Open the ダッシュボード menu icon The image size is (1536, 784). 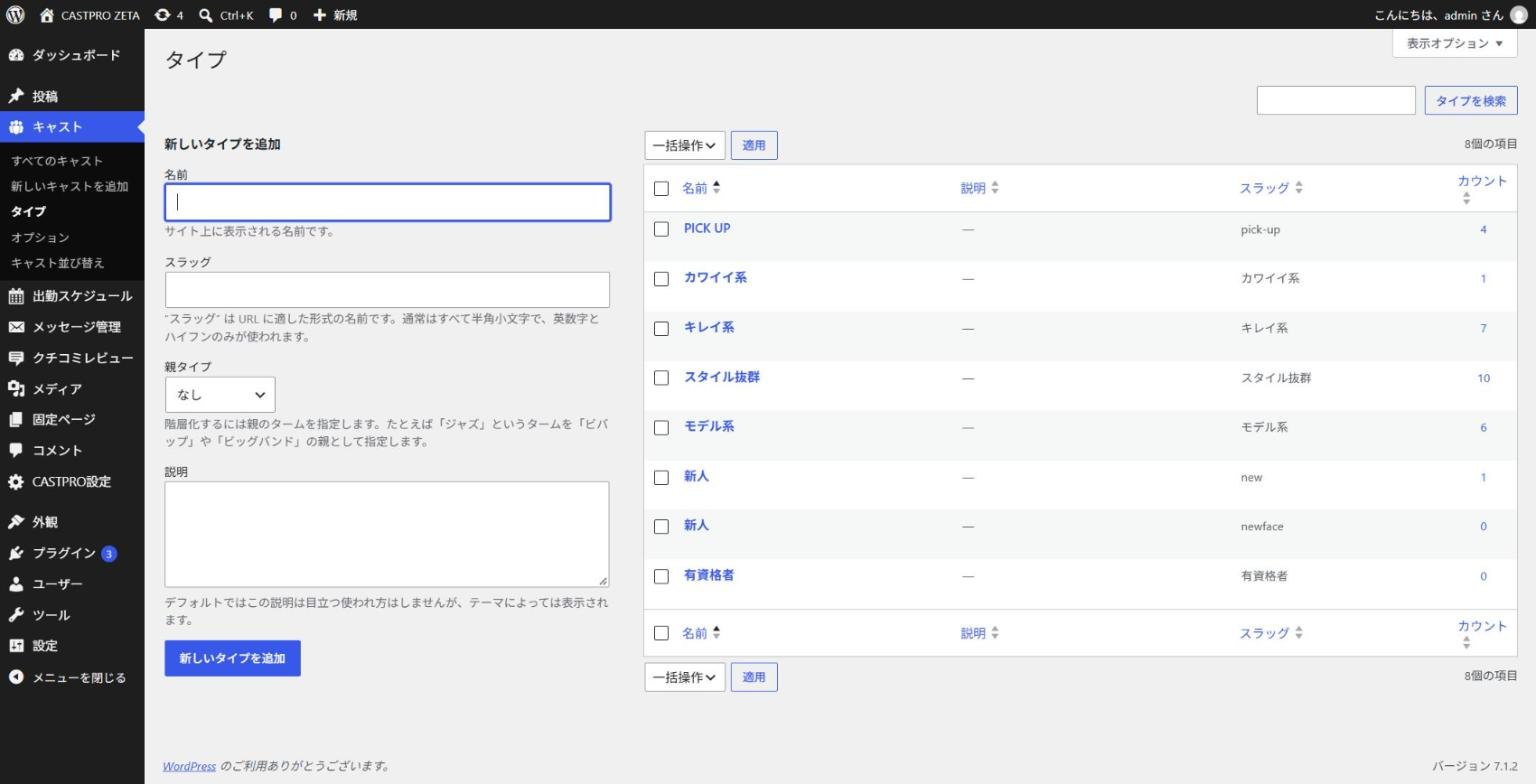coord(16,55)
